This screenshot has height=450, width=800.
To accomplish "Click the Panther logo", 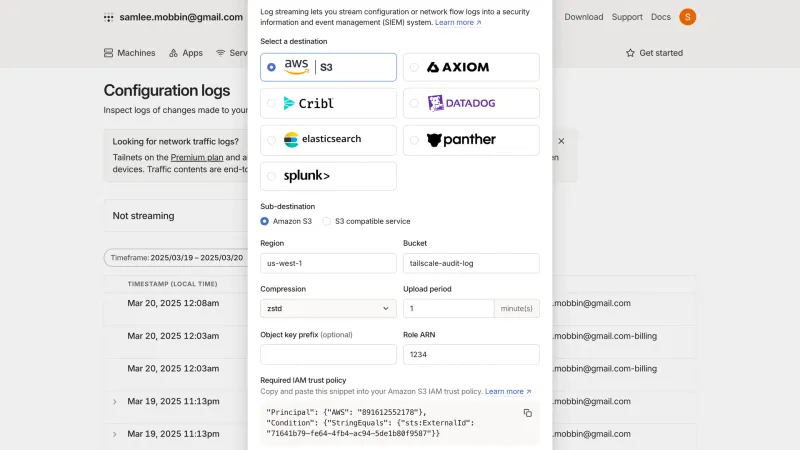I will pos(461,139).
